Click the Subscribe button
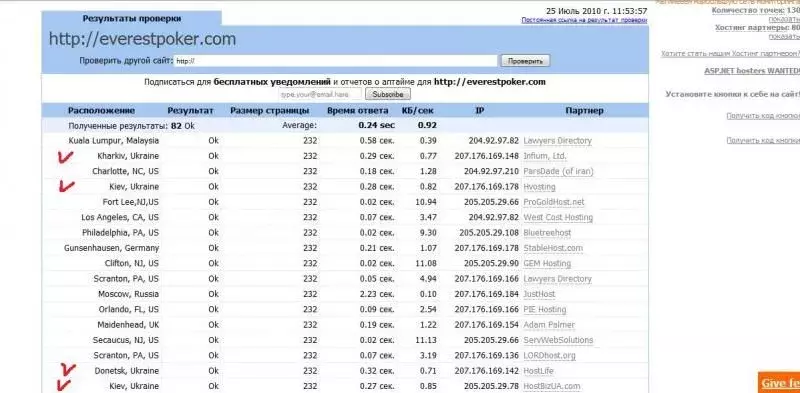This screenshot has width=800, height=393. tap(388, 94)
